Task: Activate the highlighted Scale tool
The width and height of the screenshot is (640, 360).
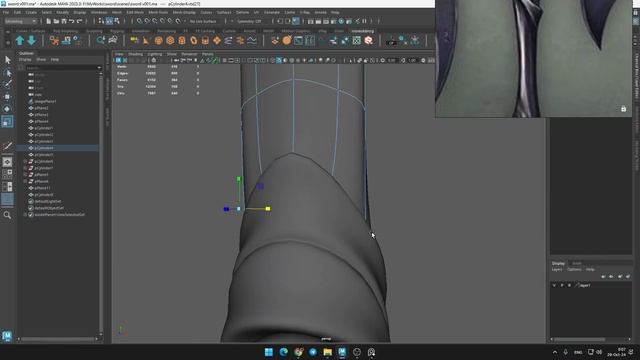Action: (7, 121)
